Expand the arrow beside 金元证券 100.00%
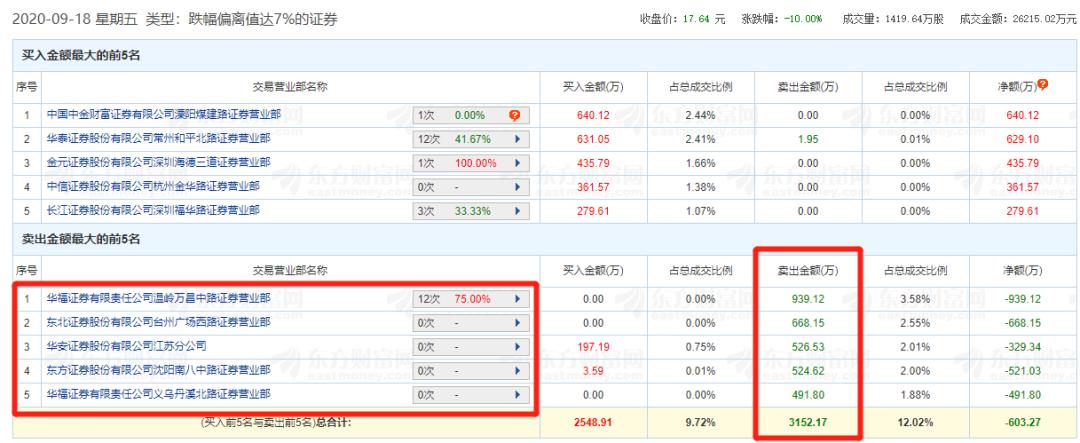Viewport: 1080px width, 443px height. pyautogui.click(x=516, y=162)
